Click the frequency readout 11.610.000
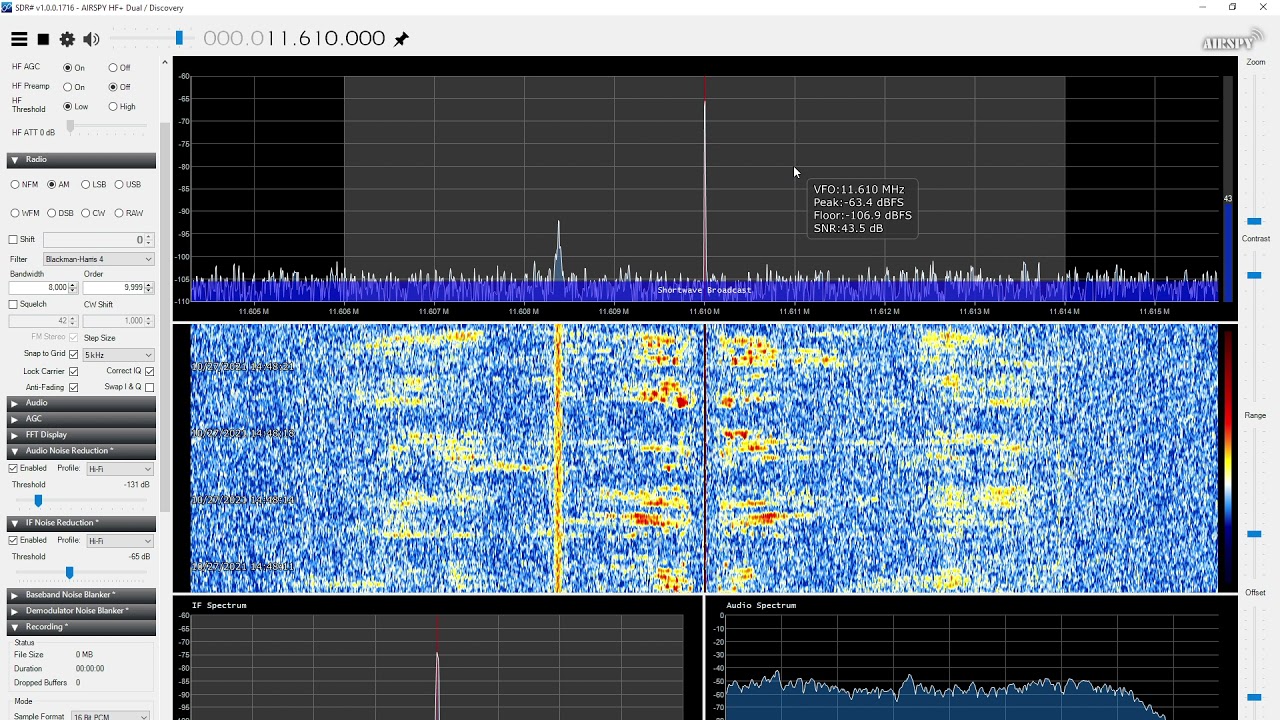1280x720 pixels. pos(294,39)
